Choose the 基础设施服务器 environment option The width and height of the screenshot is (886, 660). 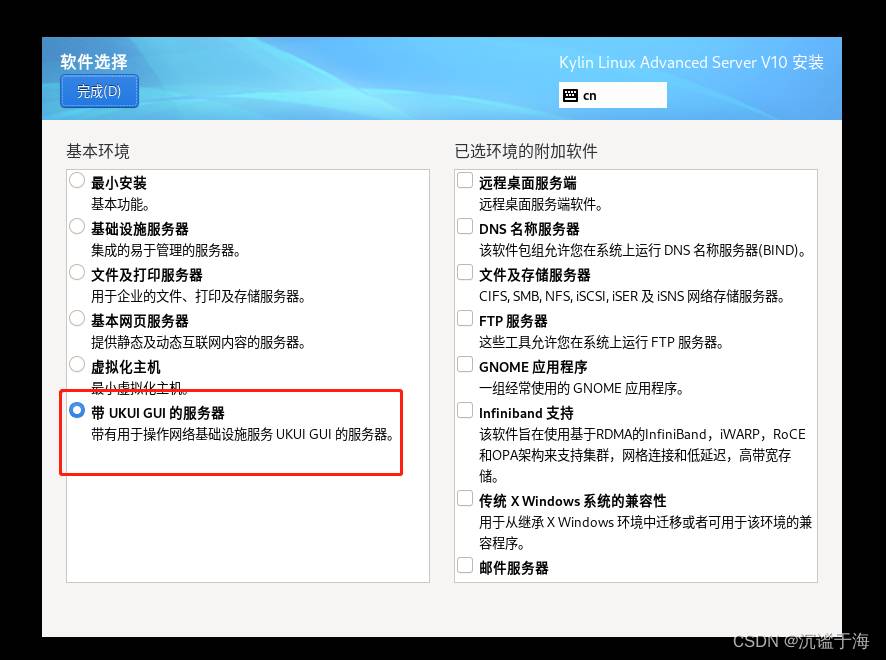pos(78,227)
